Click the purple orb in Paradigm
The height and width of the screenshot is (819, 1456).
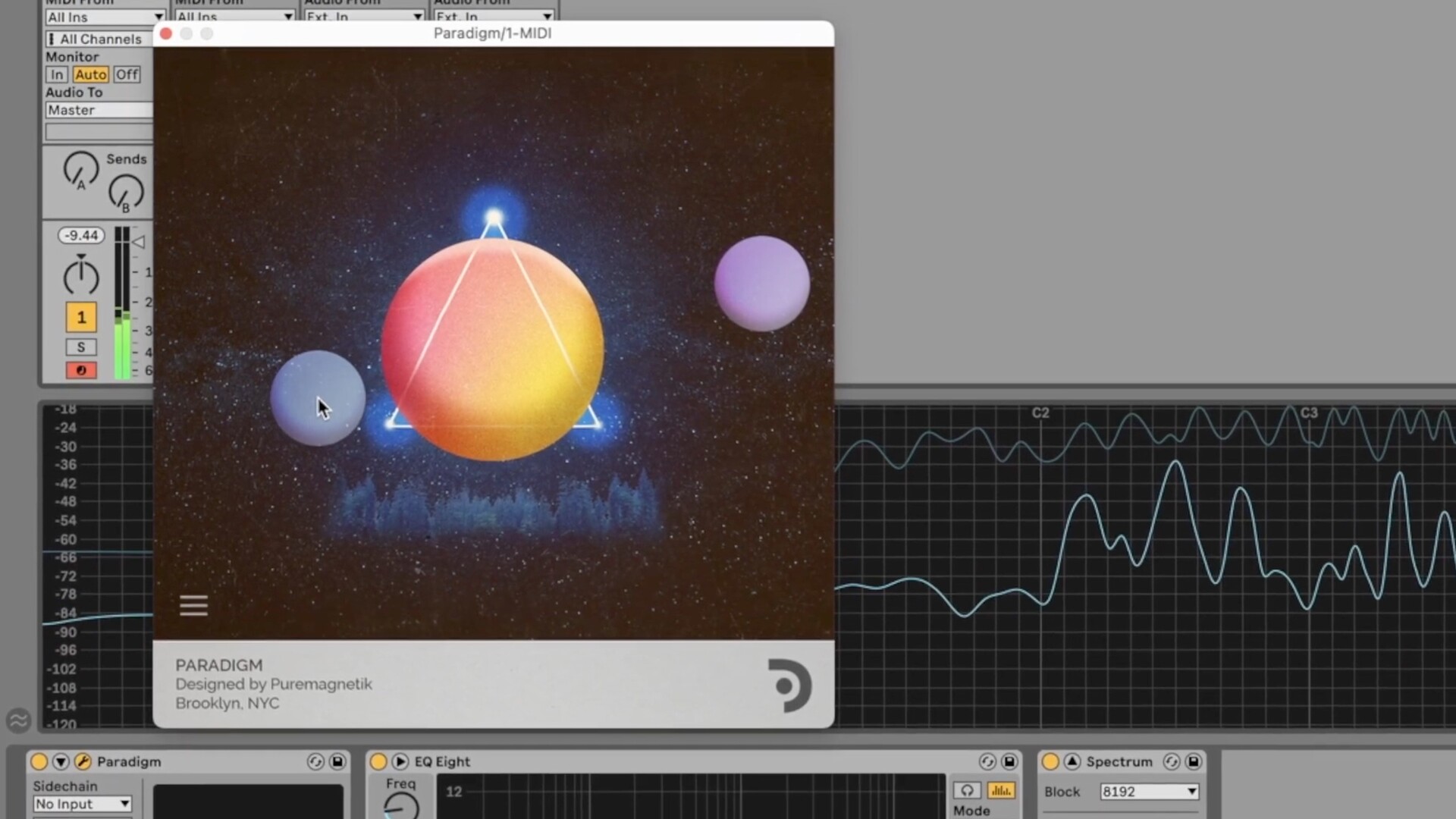click(762, 283)
